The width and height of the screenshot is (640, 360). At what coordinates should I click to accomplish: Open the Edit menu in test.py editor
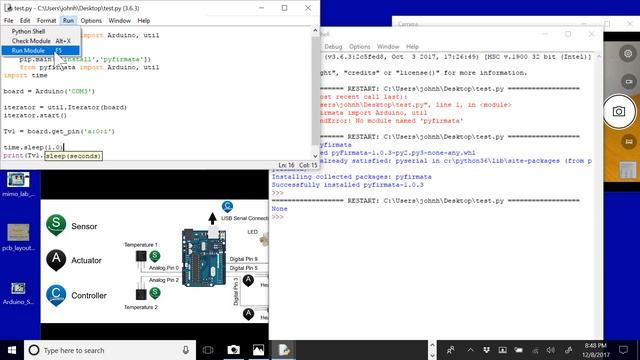tap(25, 20)
